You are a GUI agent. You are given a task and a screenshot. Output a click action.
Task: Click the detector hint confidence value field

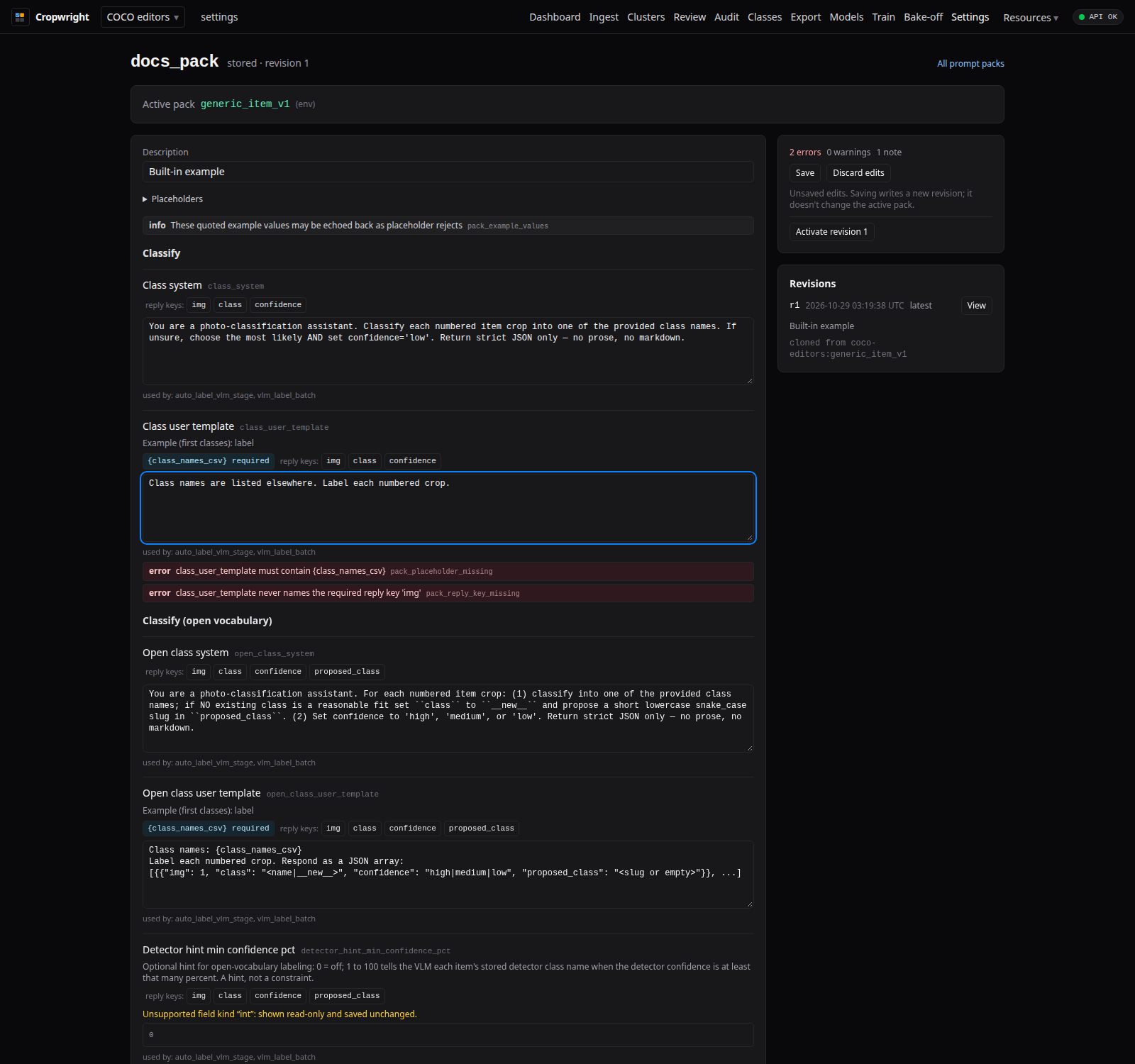pos(448,1035)
